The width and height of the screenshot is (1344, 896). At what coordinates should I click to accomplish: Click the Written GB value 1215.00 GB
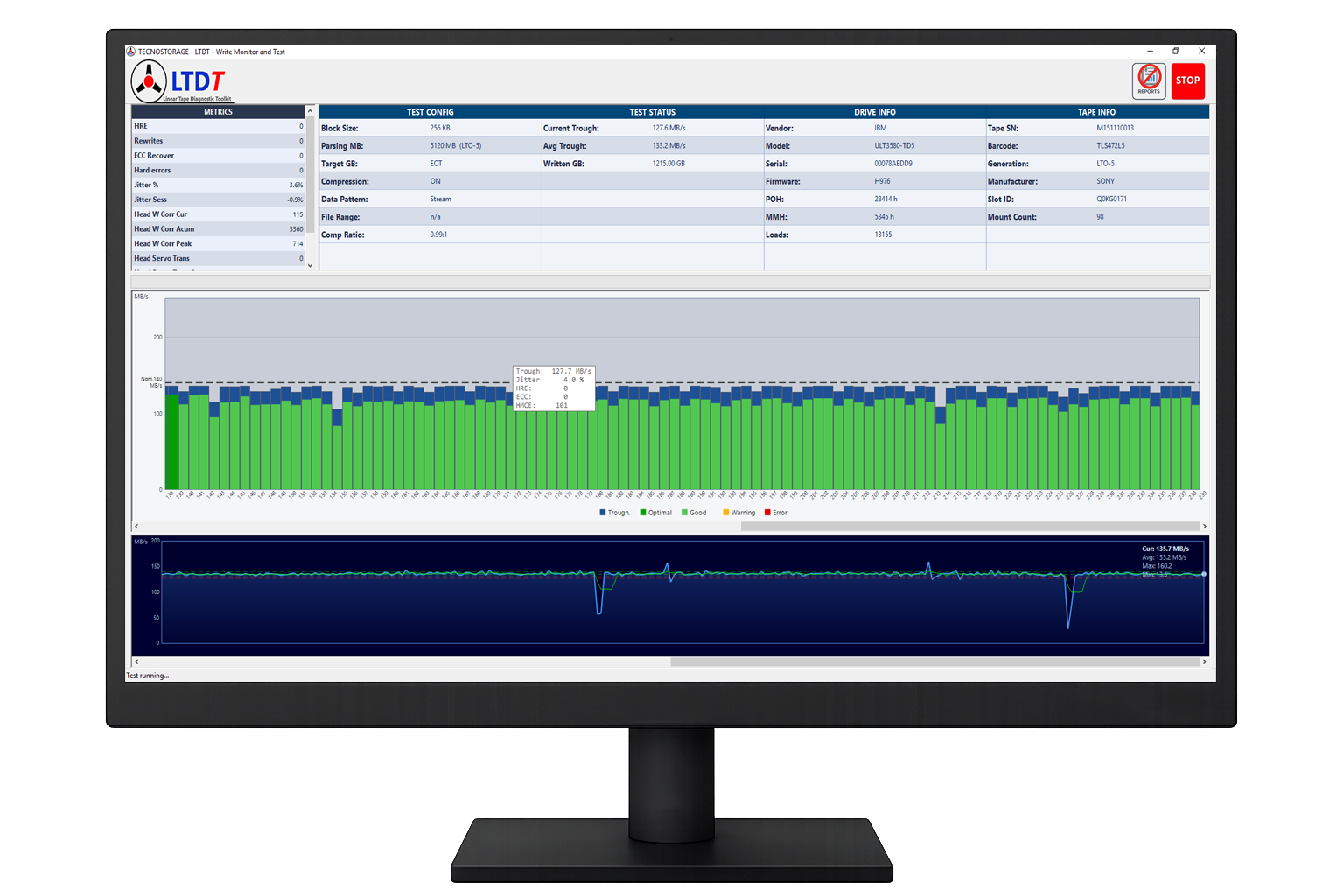pos(668,164)
